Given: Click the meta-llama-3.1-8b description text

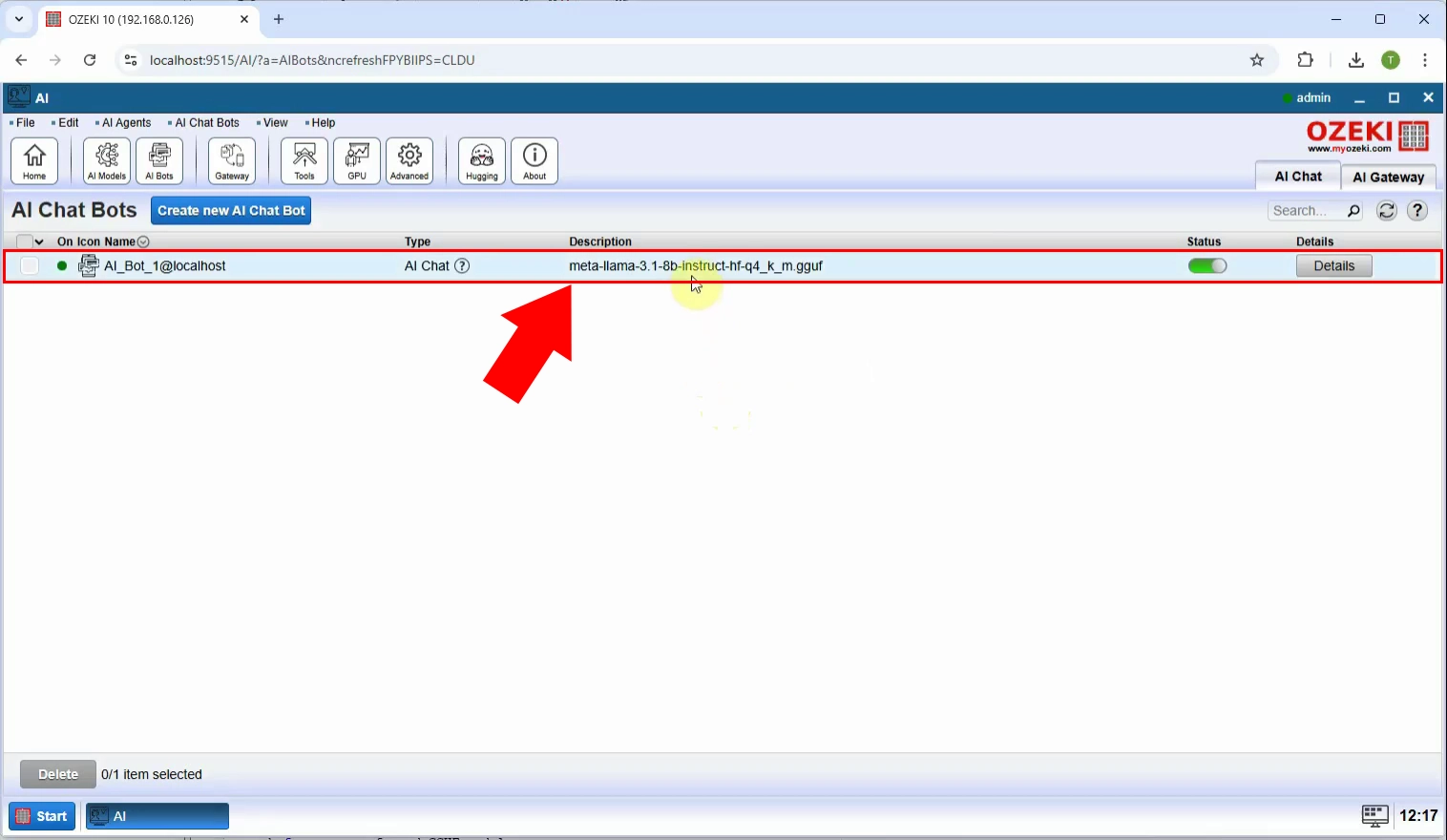Looking at the screenshot, I should 696,266.
